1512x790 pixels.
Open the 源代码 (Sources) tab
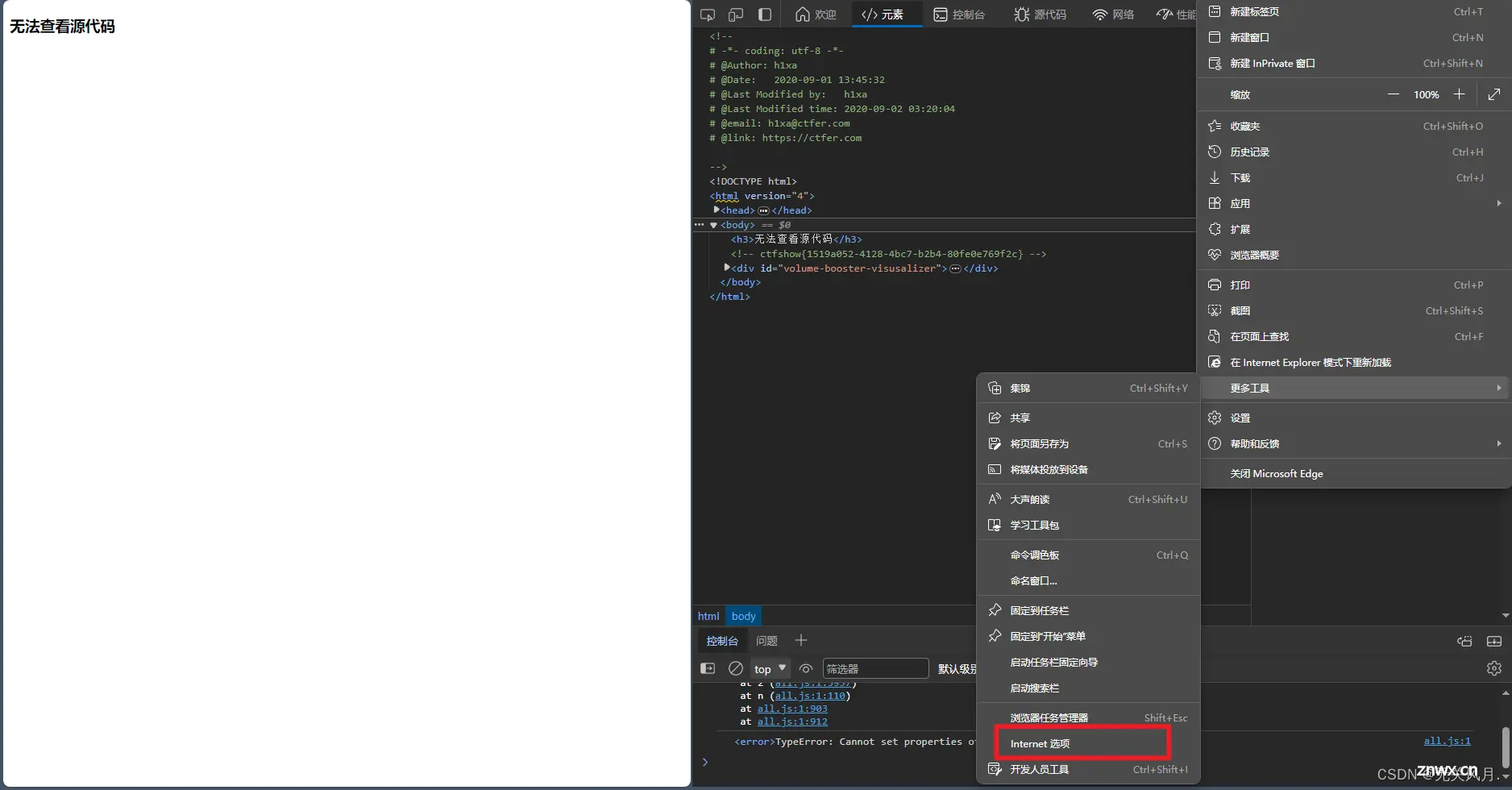pyautogui.click(x=1040, y=15)
